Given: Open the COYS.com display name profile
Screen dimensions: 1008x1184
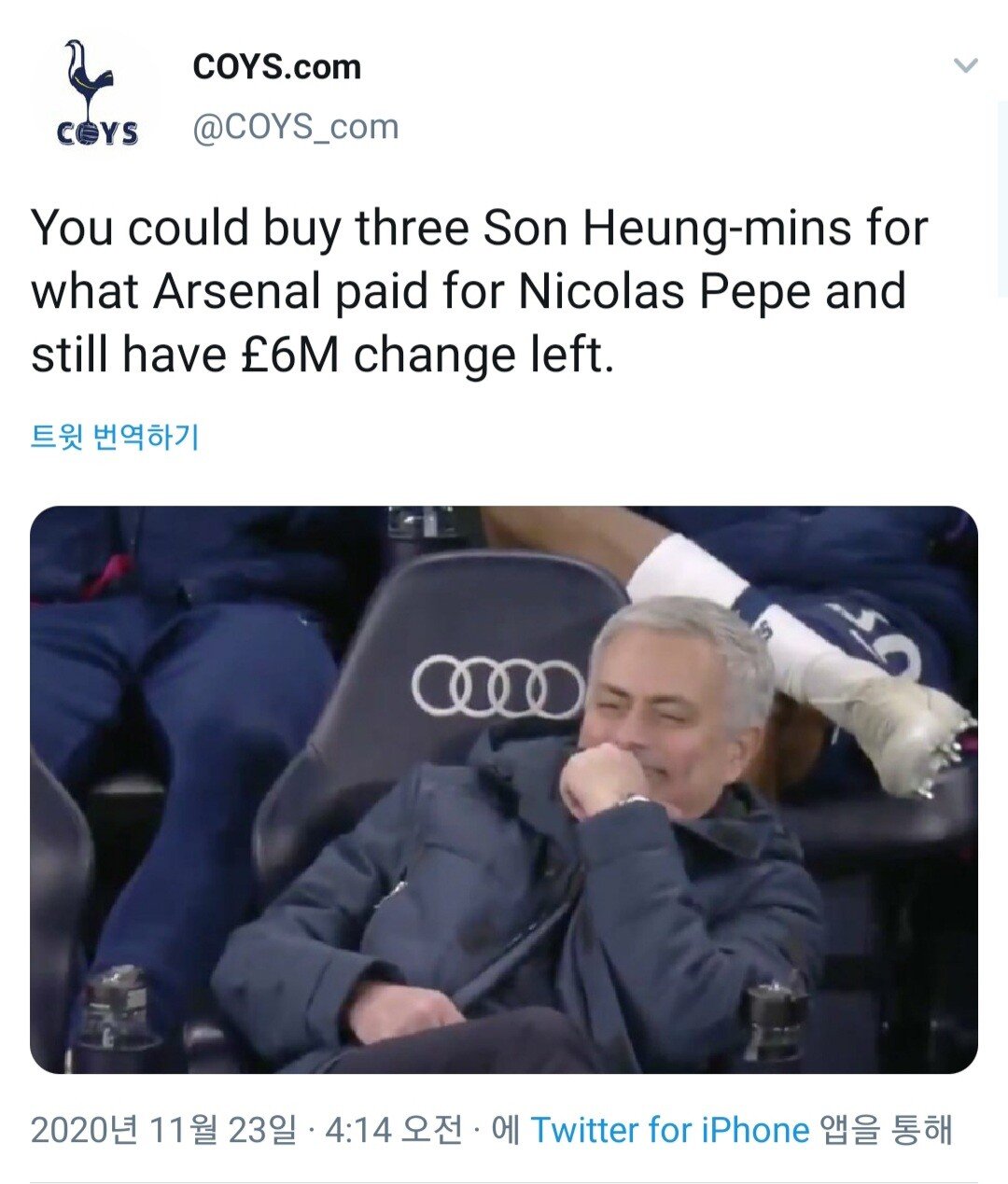Looking at the screenshot, I should tap(276, 67).
